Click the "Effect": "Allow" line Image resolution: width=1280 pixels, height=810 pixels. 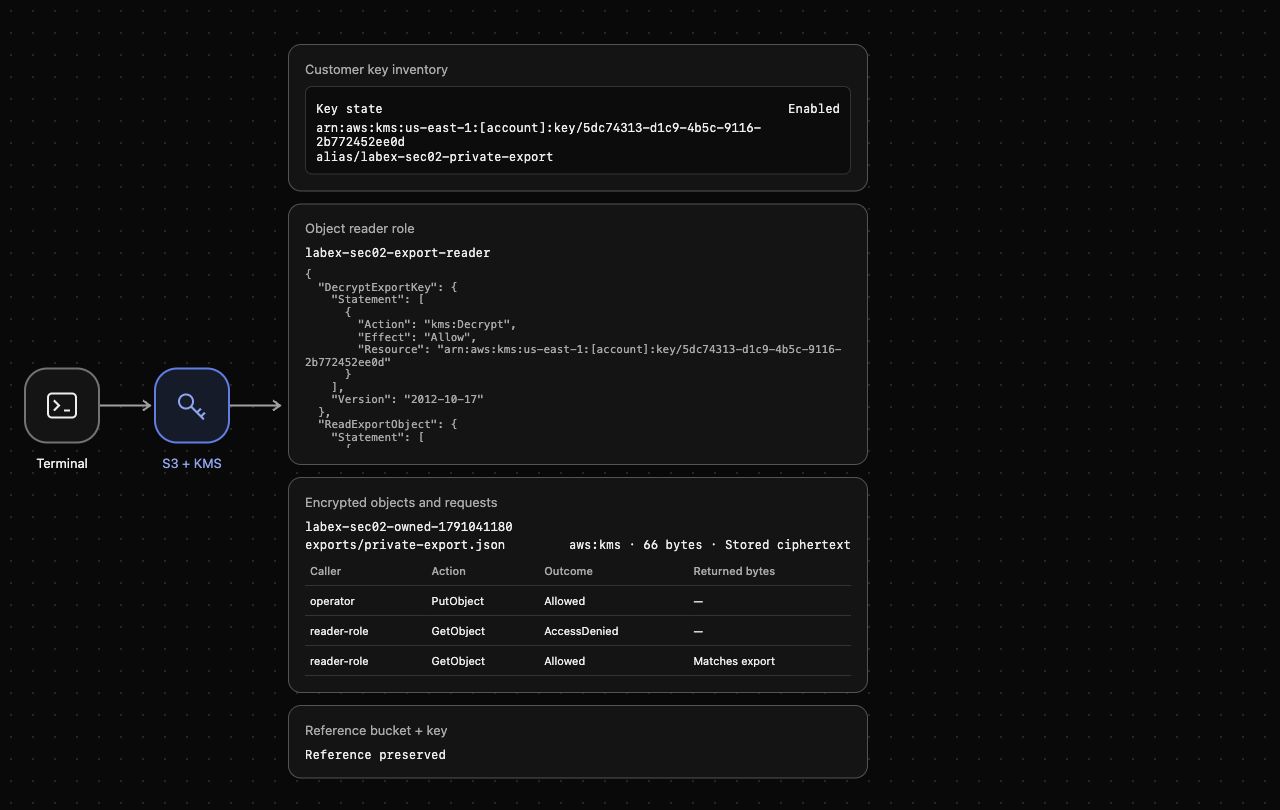pos(417,337)
